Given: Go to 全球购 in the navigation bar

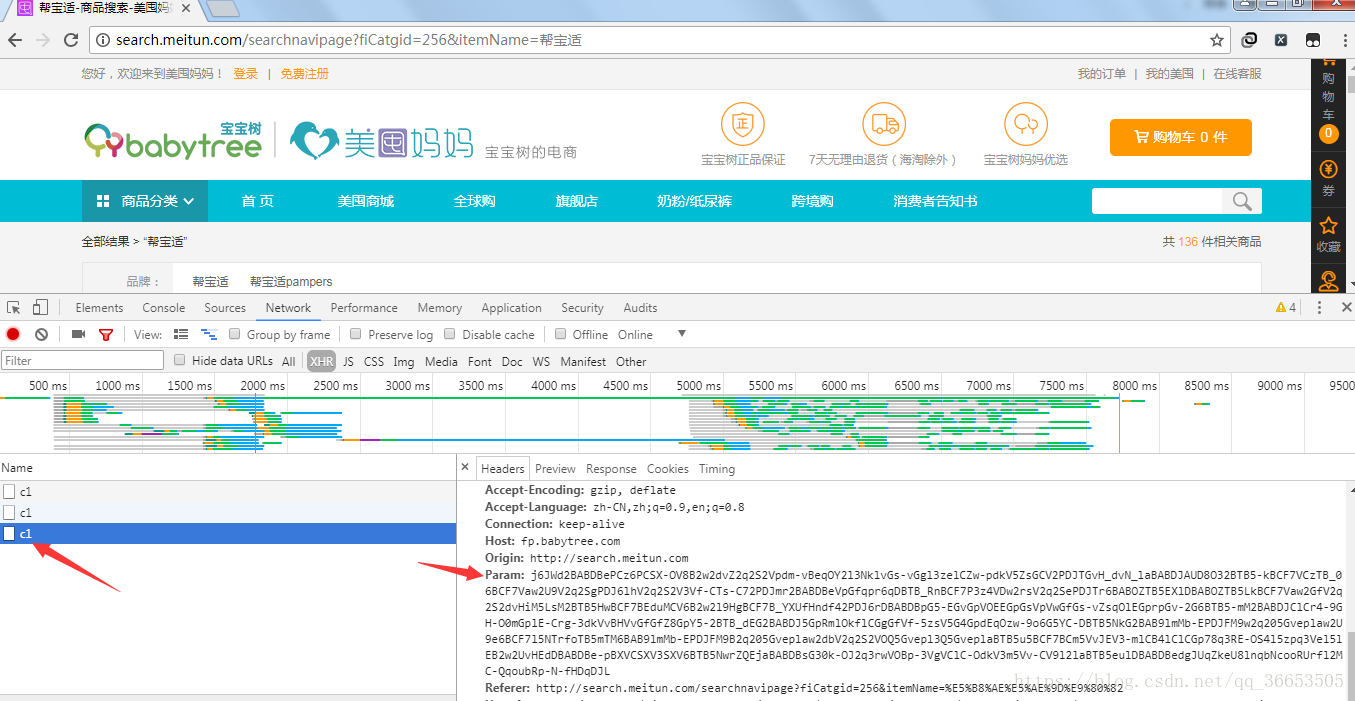Looking at the screenshot, I should click(474, 201).
